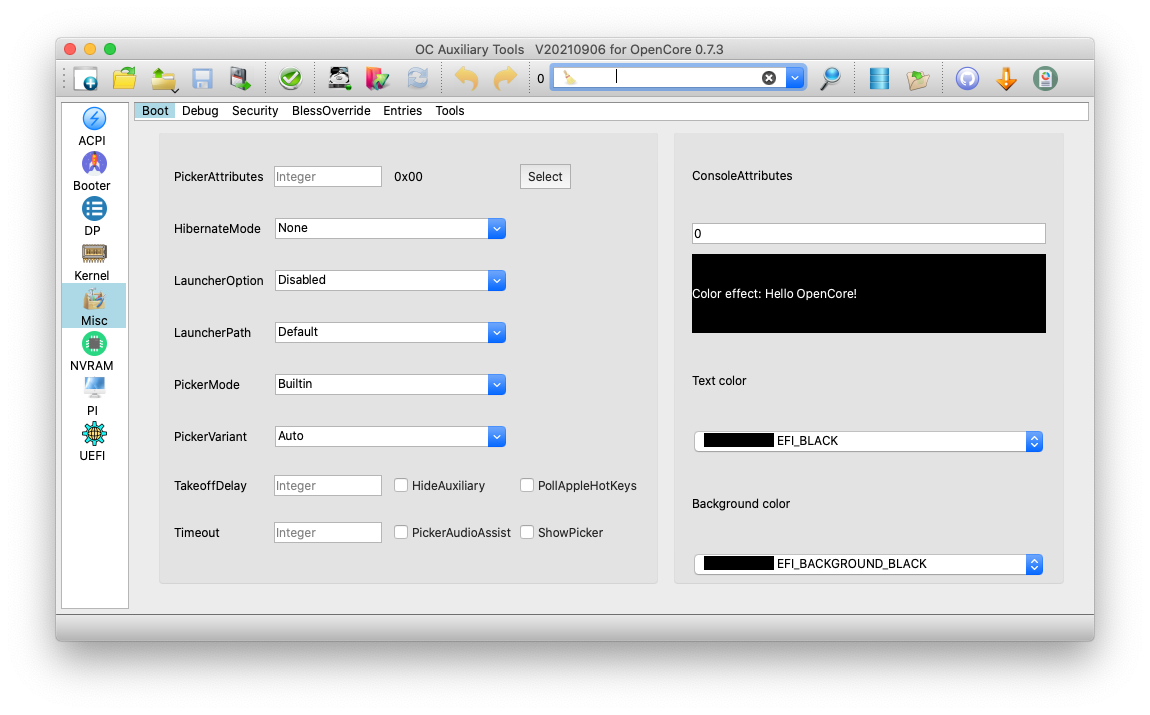The width and height of the screenshot is (1150, 715).
Task: Open the Text color EFI_BLACK dropdown
Action: pos(868,441)
